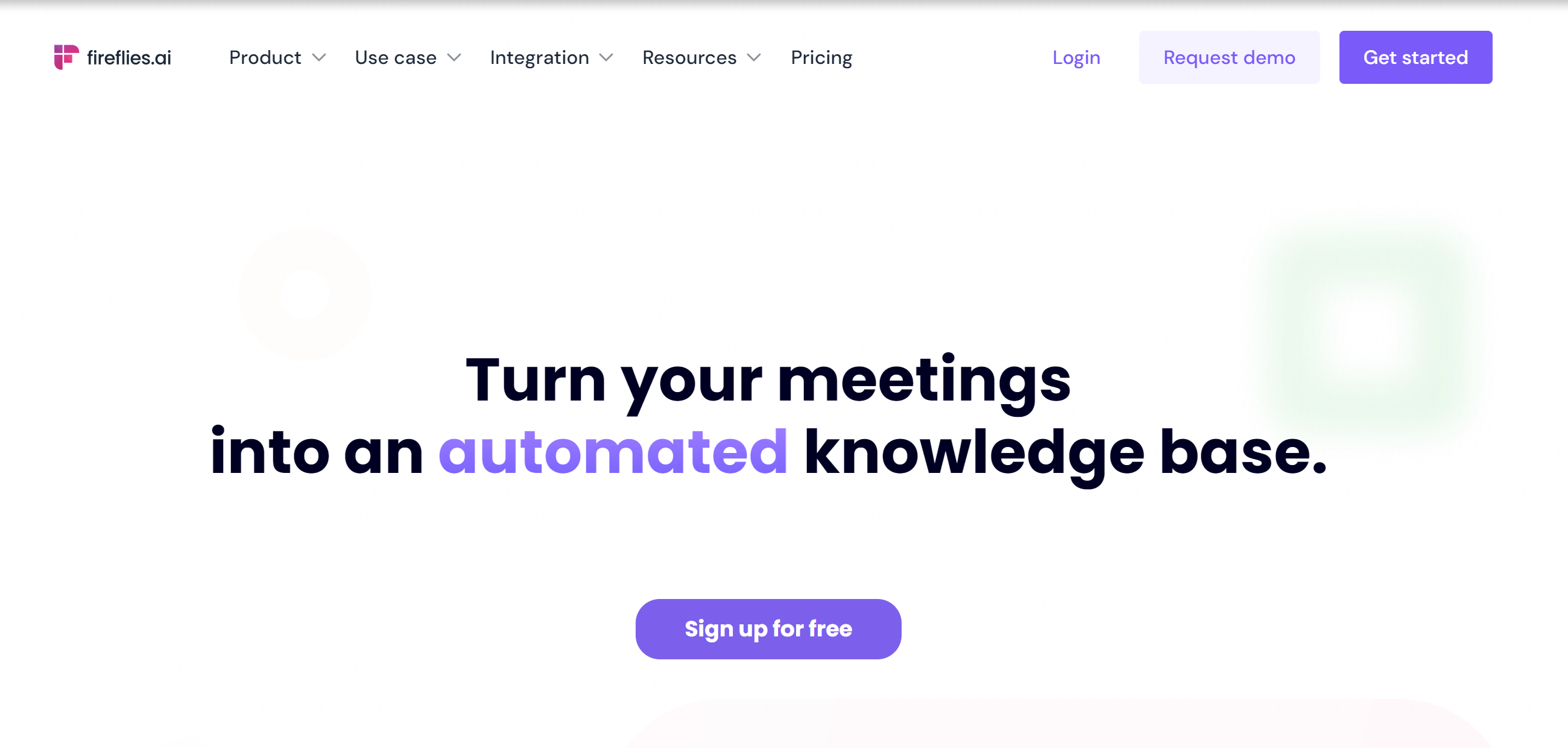Viewport: 1568px width, 748px height.
Task: Click the Login link icon
Action: pyautogui.click(x=1076, y=57)
